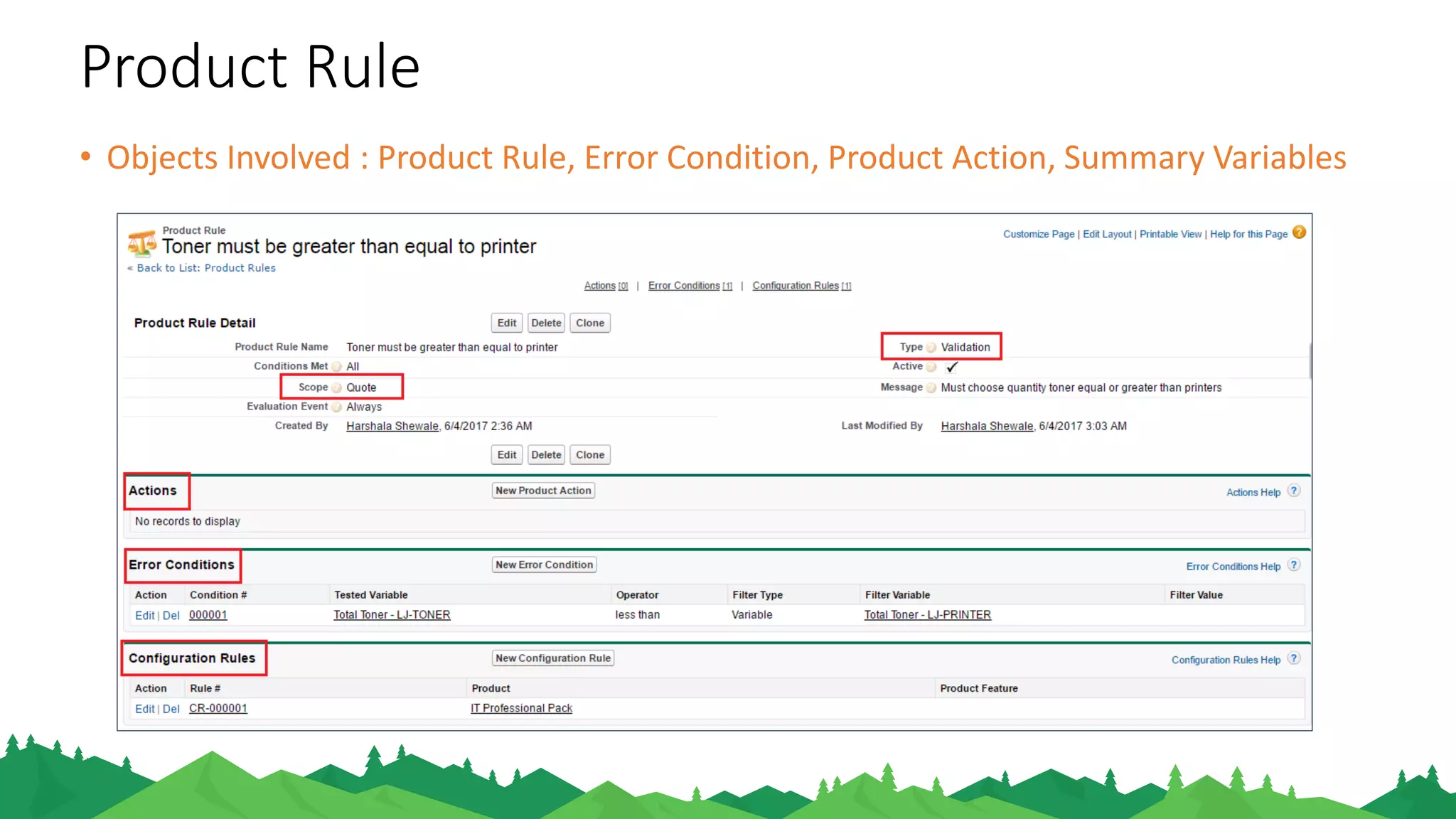This screenshot has height=819, width=1456.
Task: Open Edit Layout link
Action: [x=1107, y=234]
